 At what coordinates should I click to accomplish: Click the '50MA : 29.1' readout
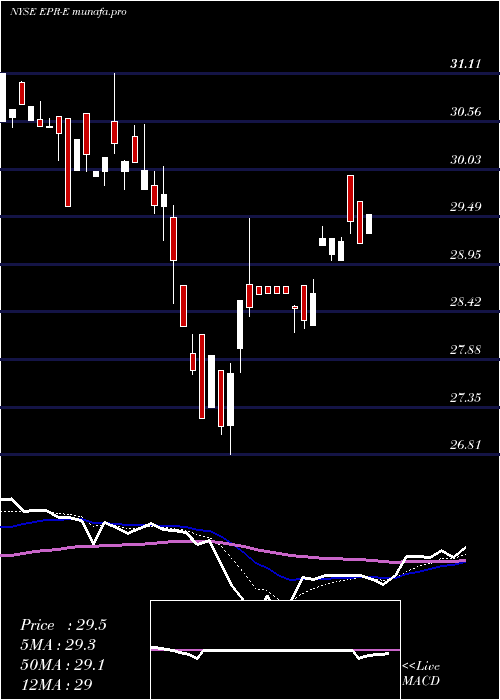tap(62, 665)
